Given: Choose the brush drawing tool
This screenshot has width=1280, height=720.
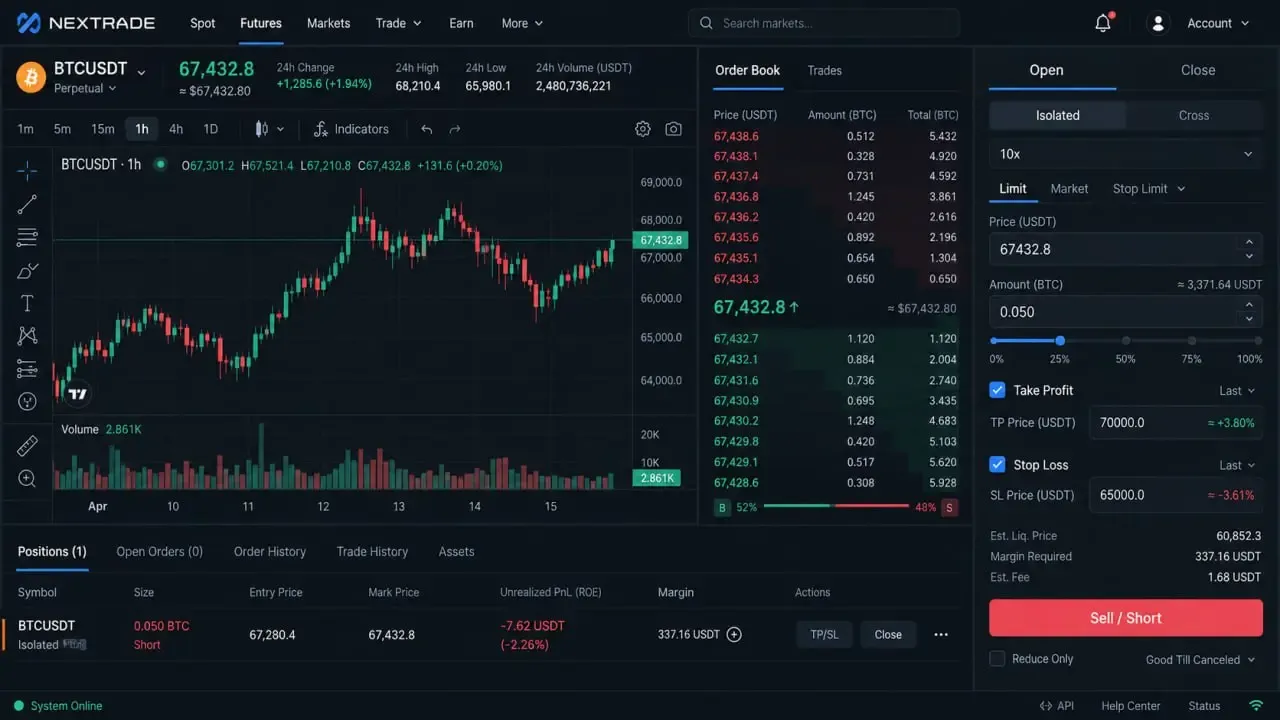Looking at the screenshot, I should click(27, 271).
